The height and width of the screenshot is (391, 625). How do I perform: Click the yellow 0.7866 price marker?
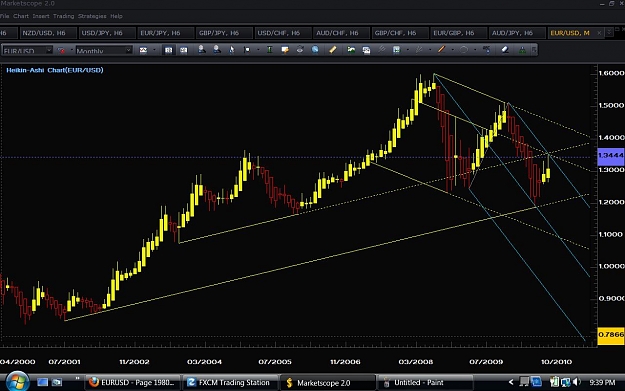(611, 335)
